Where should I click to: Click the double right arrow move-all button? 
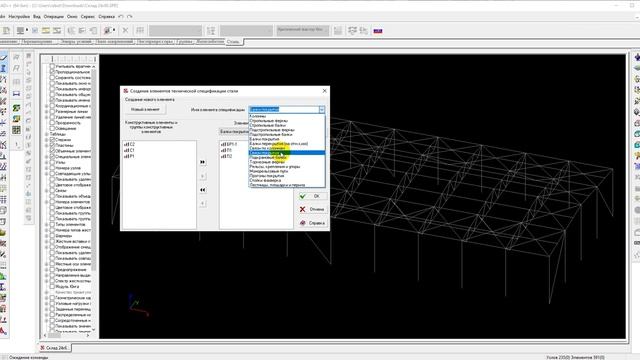point(203,162)
